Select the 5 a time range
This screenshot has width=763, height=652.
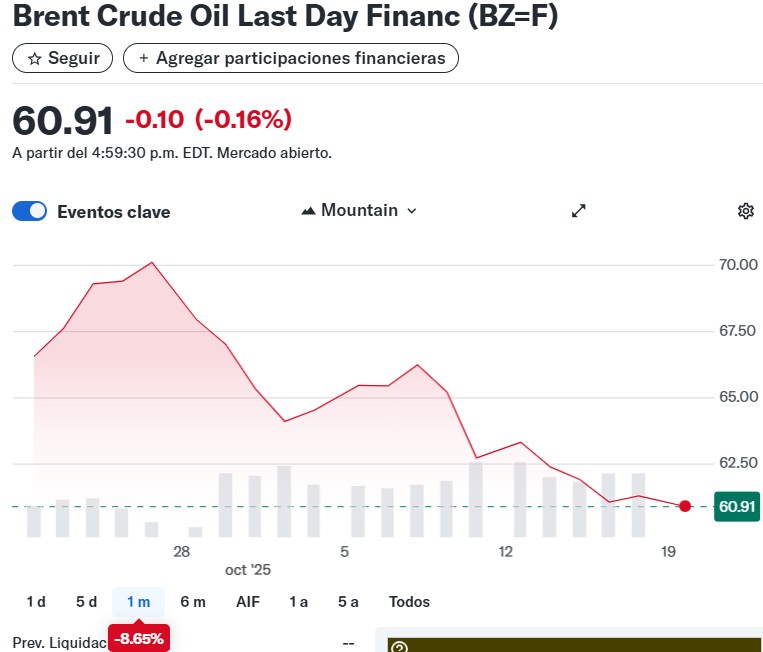pyautogui.click(x=348, y=602)
